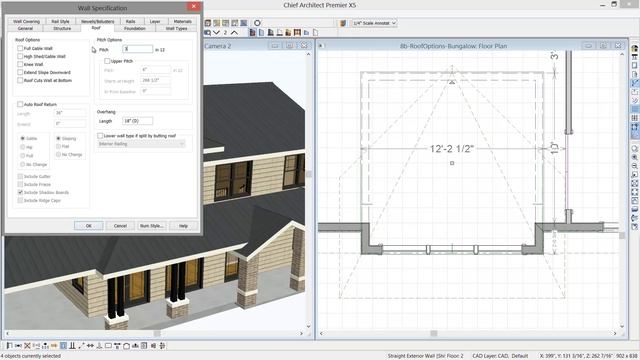Click the blank page icon ending second toolbar row
The height and width of the screenshot is (360, 640).
point(315,33)
